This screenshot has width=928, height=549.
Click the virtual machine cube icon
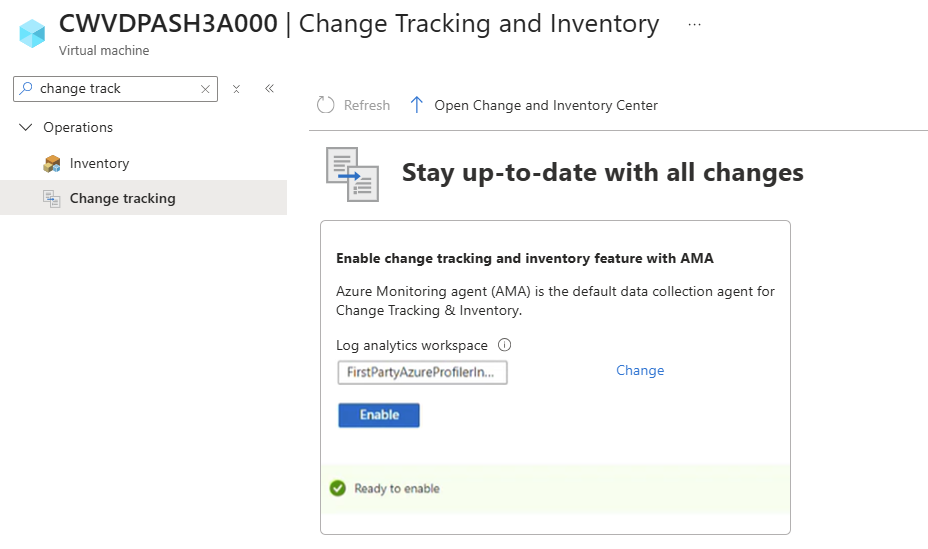(33, 33)
